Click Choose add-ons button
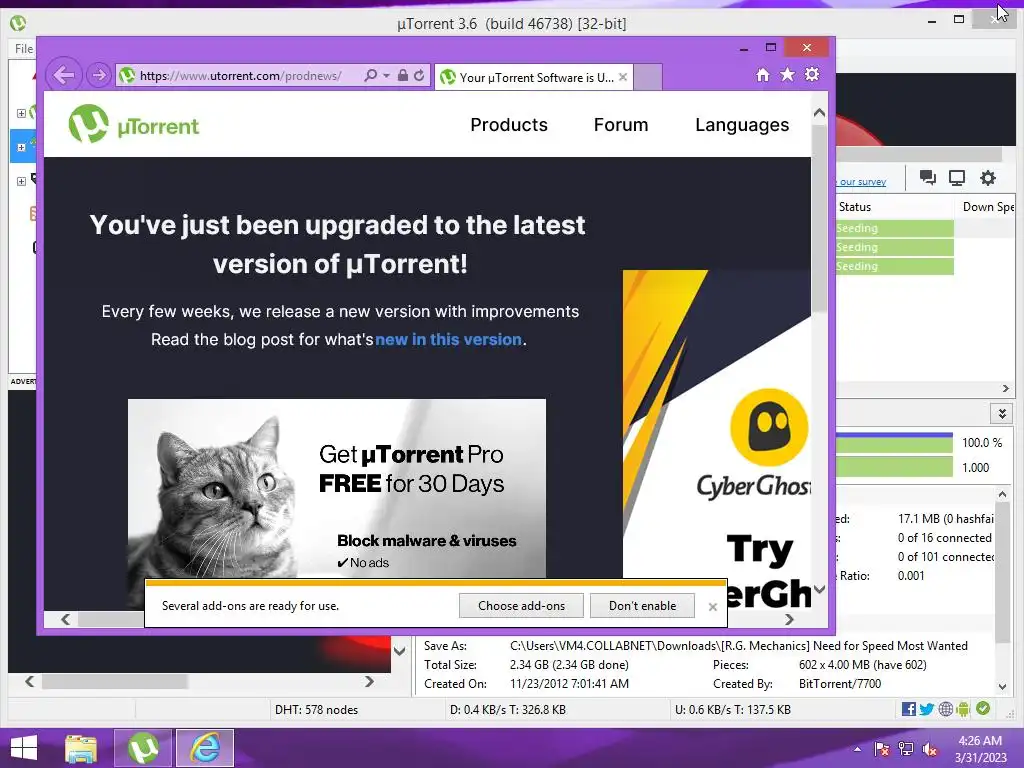Image resolution: width=1024 pixels, height=768 pixels. [x=521, y=605]
